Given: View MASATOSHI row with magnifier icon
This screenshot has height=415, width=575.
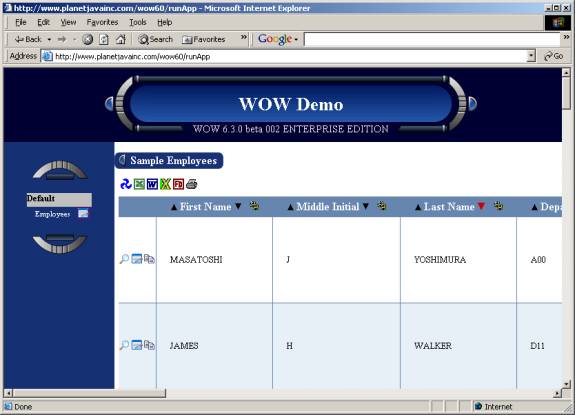Looking at the screenshot, I should click(124, 259).
